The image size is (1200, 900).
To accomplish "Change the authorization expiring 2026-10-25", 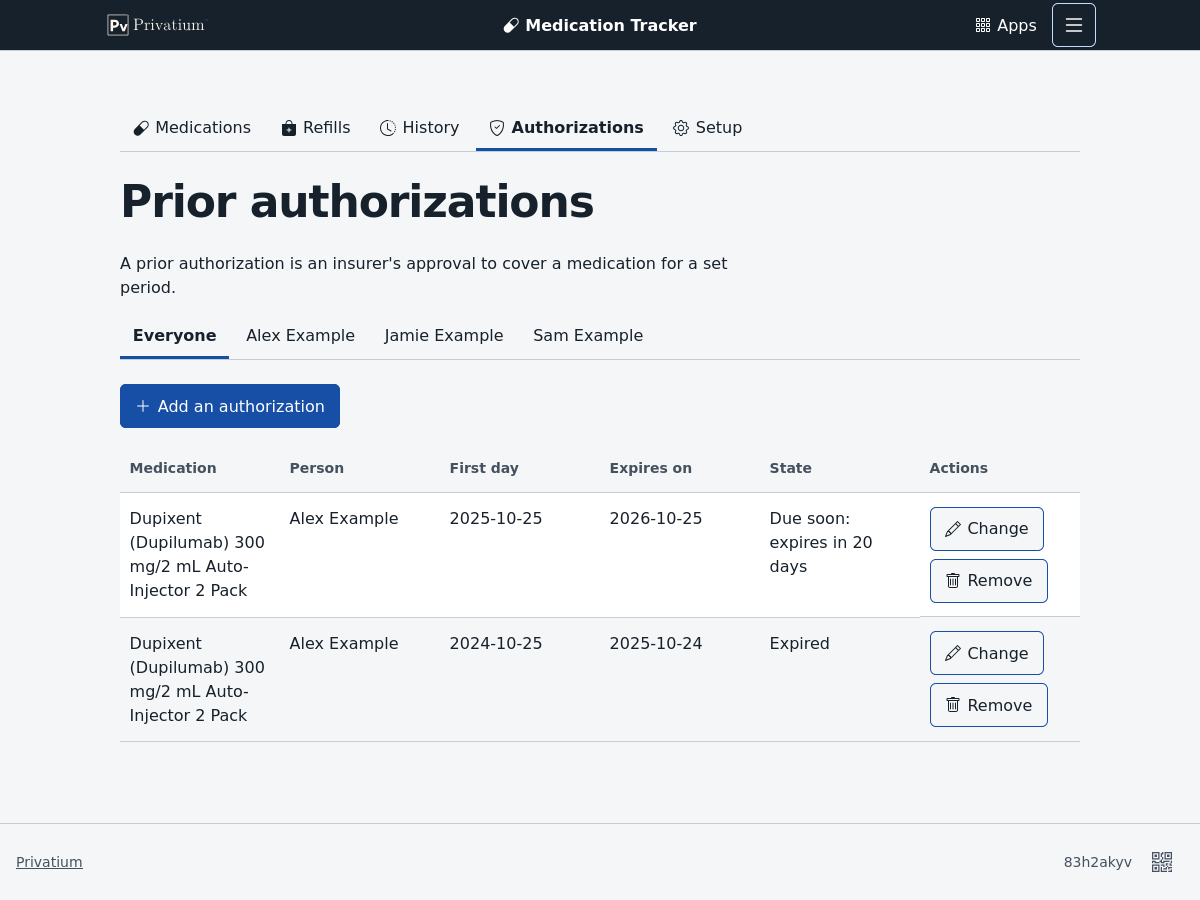I will (987, 529).
